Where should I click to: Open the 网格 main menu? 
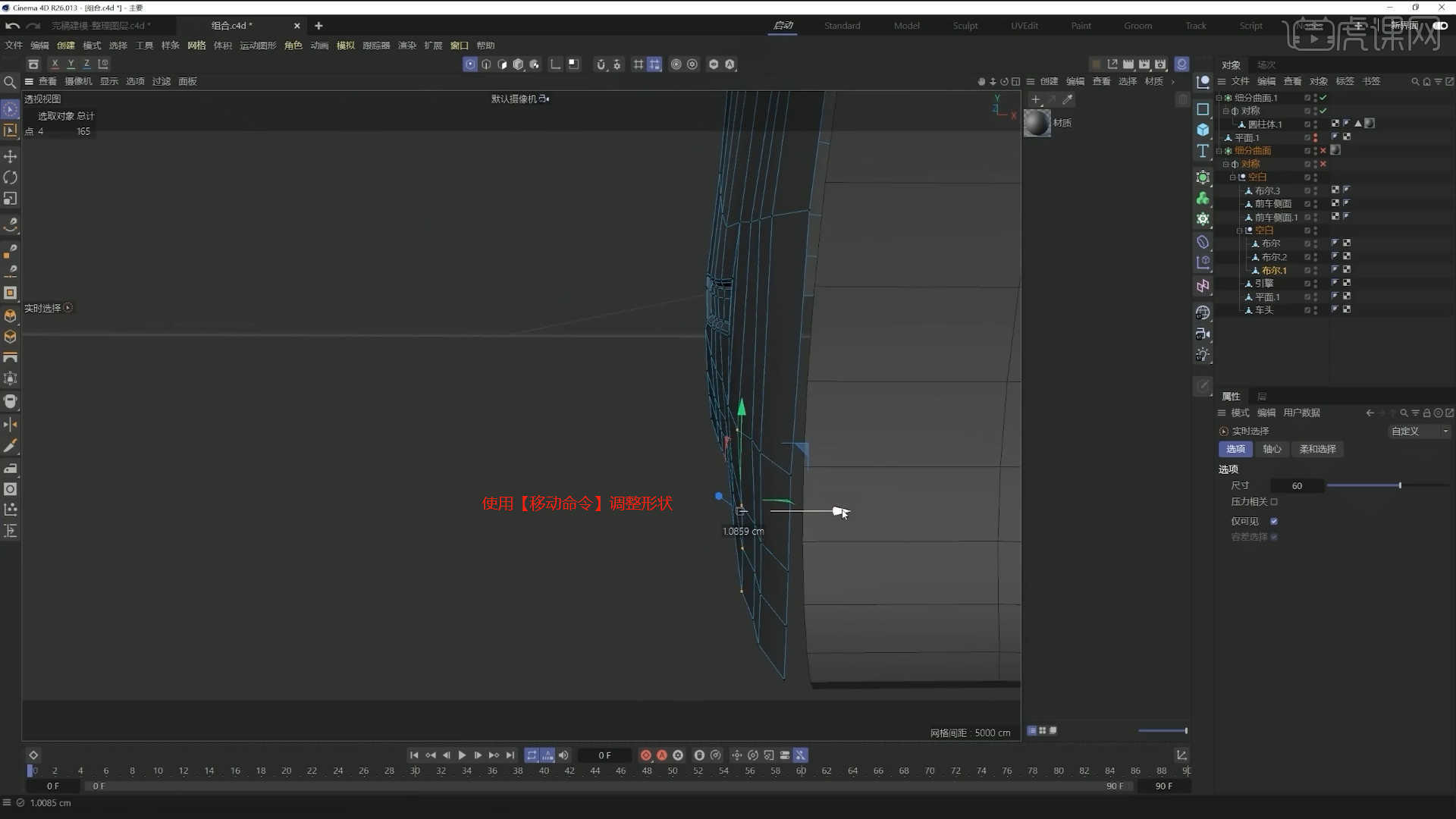click(196, 45)
